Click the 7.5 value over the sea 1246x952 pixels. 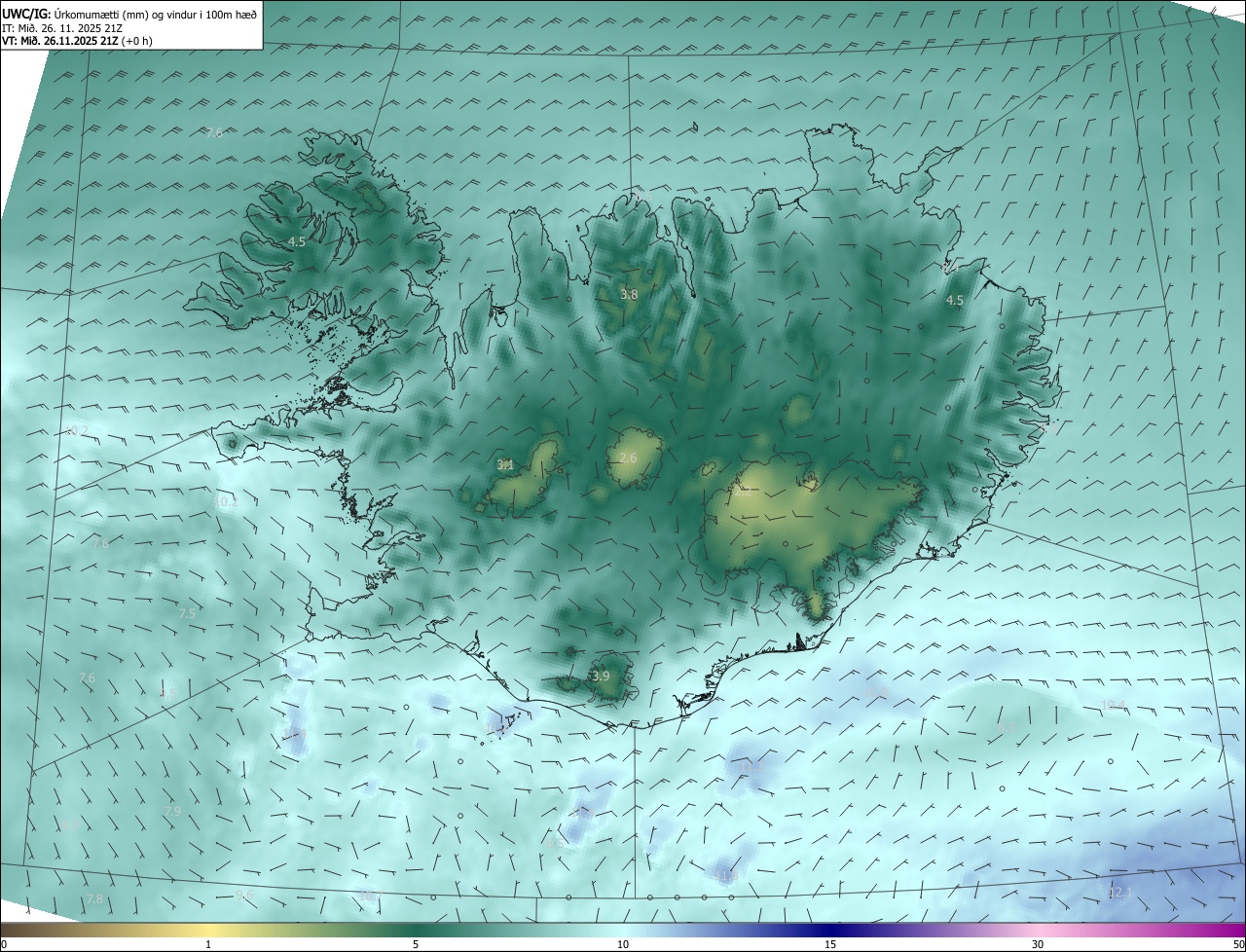tap(187, 613)
